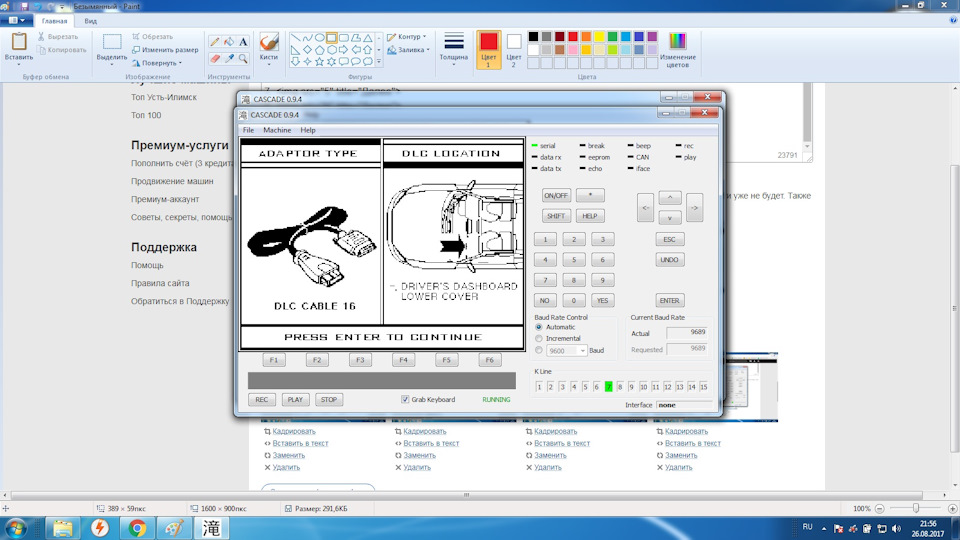
Task: Choose the Pentagon shape
Action: point(319,50)
